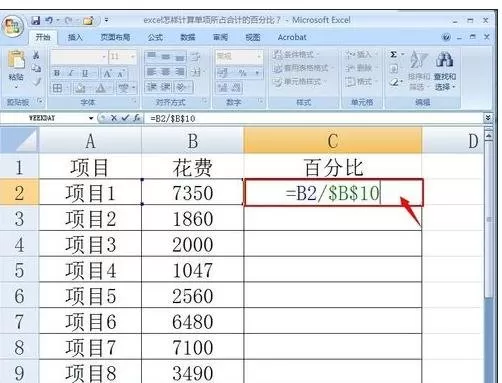Click the 删除 delete cells button
The image size is (502, 383).
(361, 68)
